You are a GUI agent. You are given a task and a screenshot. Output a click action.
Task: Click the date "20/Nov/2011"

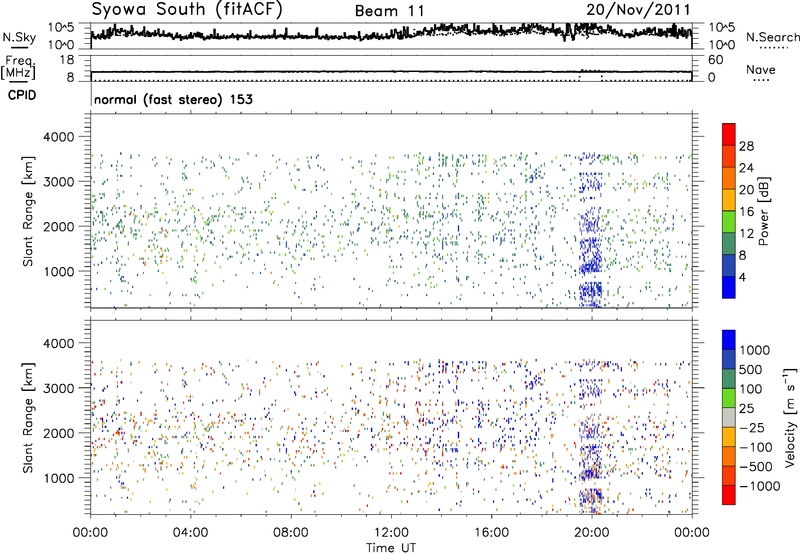click(638, 9)
